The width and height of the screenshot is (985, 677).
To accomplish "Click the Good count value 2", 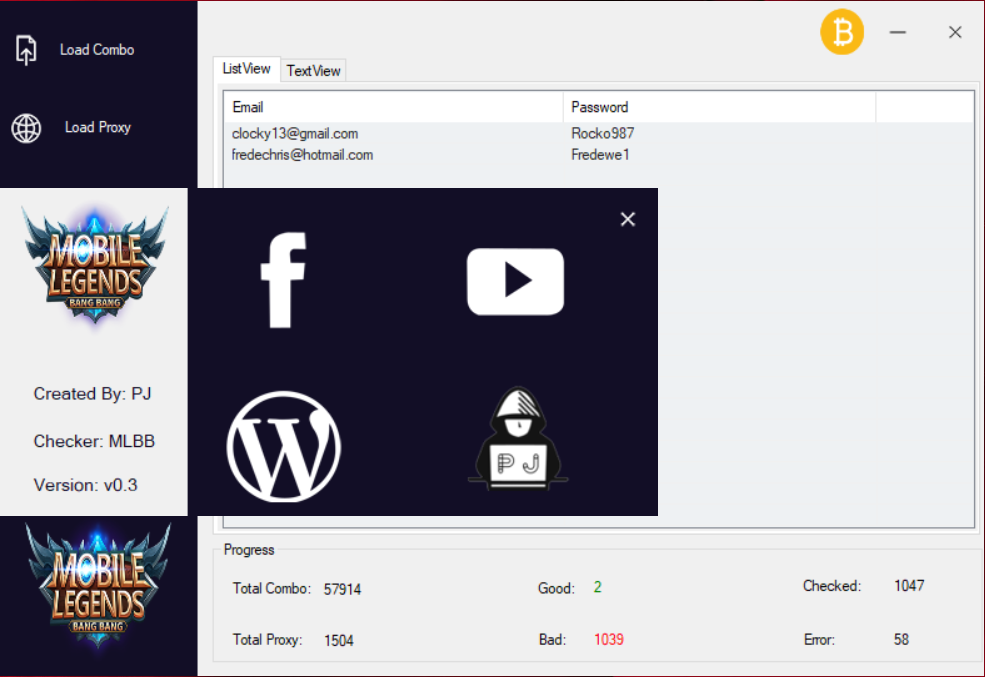I will [x=597, y=587].
